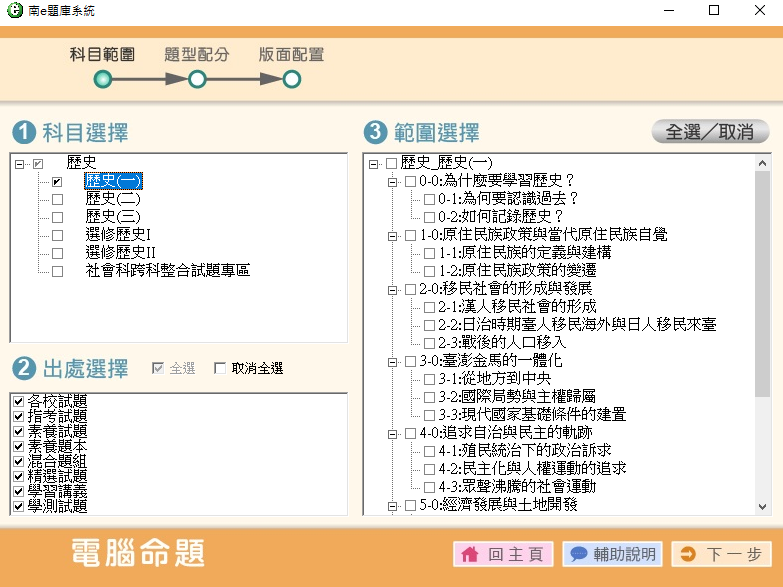The width and height of the screenshot is (783, 587).
Task: Click the app logo in title bar
Action: (12, 10)
